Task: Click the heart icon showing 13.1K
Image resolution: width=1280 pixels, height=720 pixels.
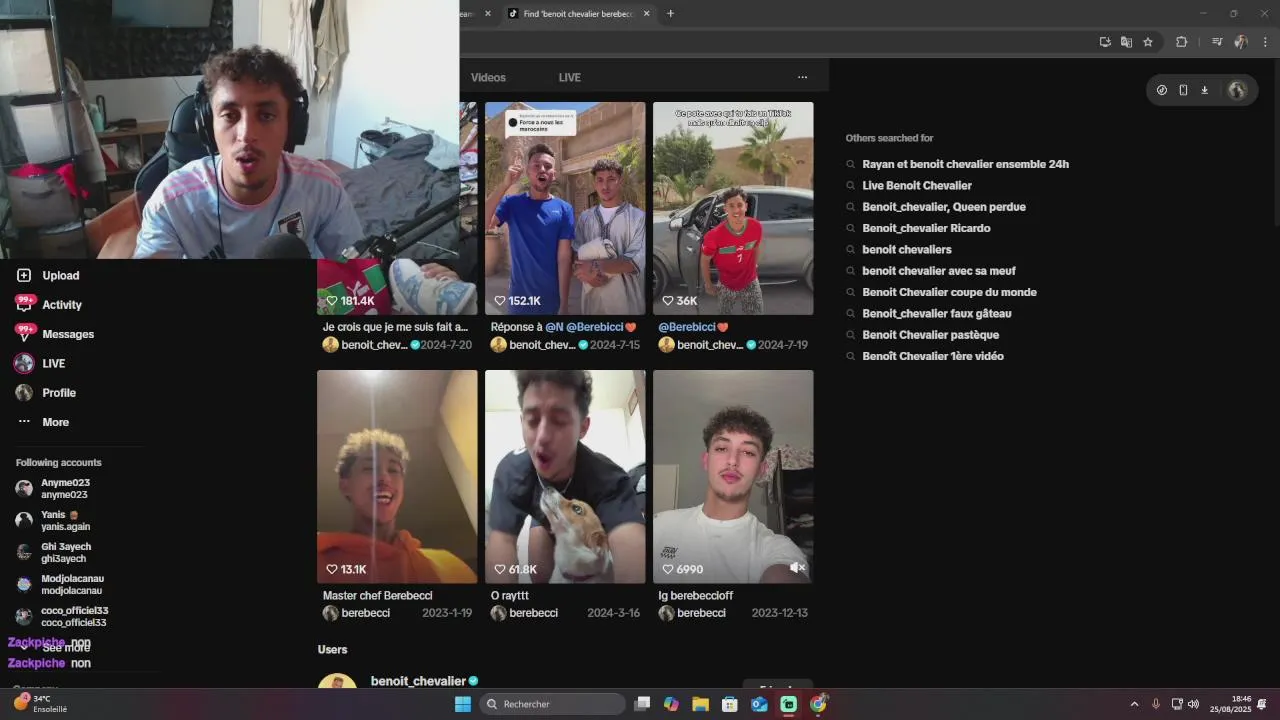Action: 332,569
